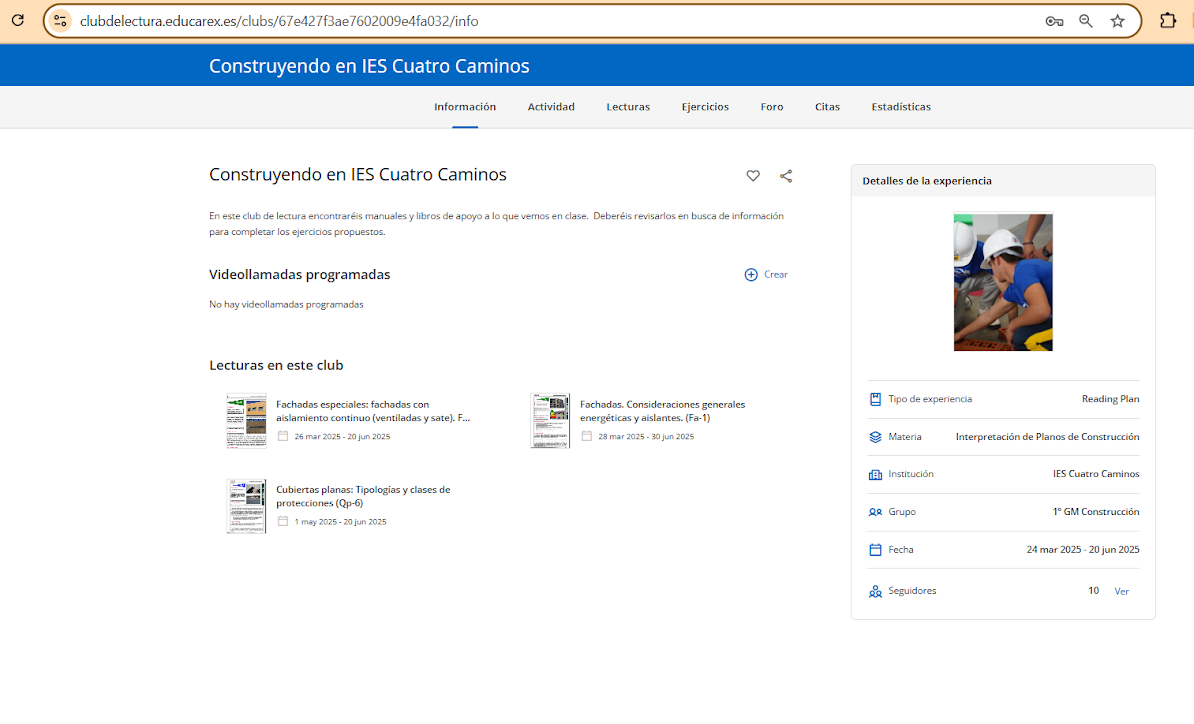Open the Actividad tab
The image size is (1194, 724).
coord(551,107)
